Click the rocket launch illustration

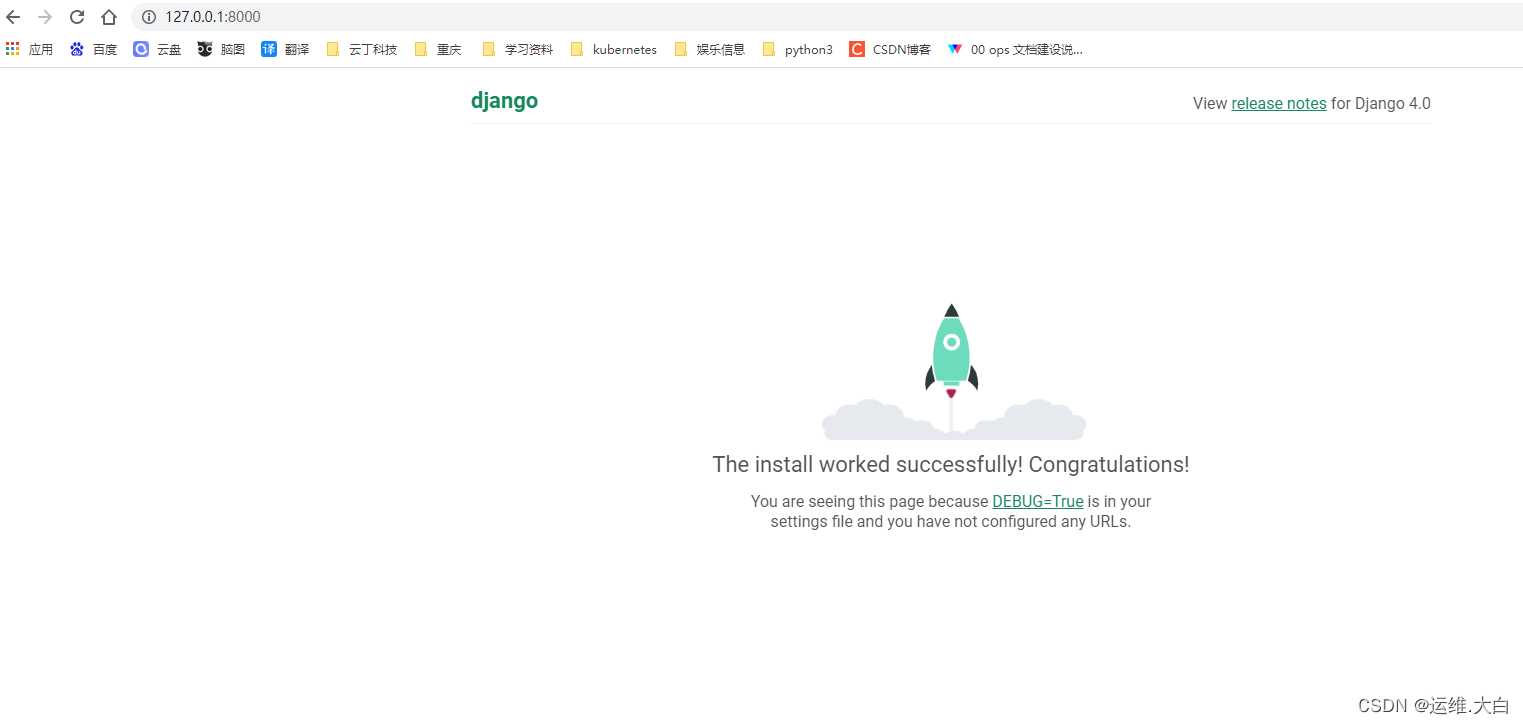pos(953,372)
